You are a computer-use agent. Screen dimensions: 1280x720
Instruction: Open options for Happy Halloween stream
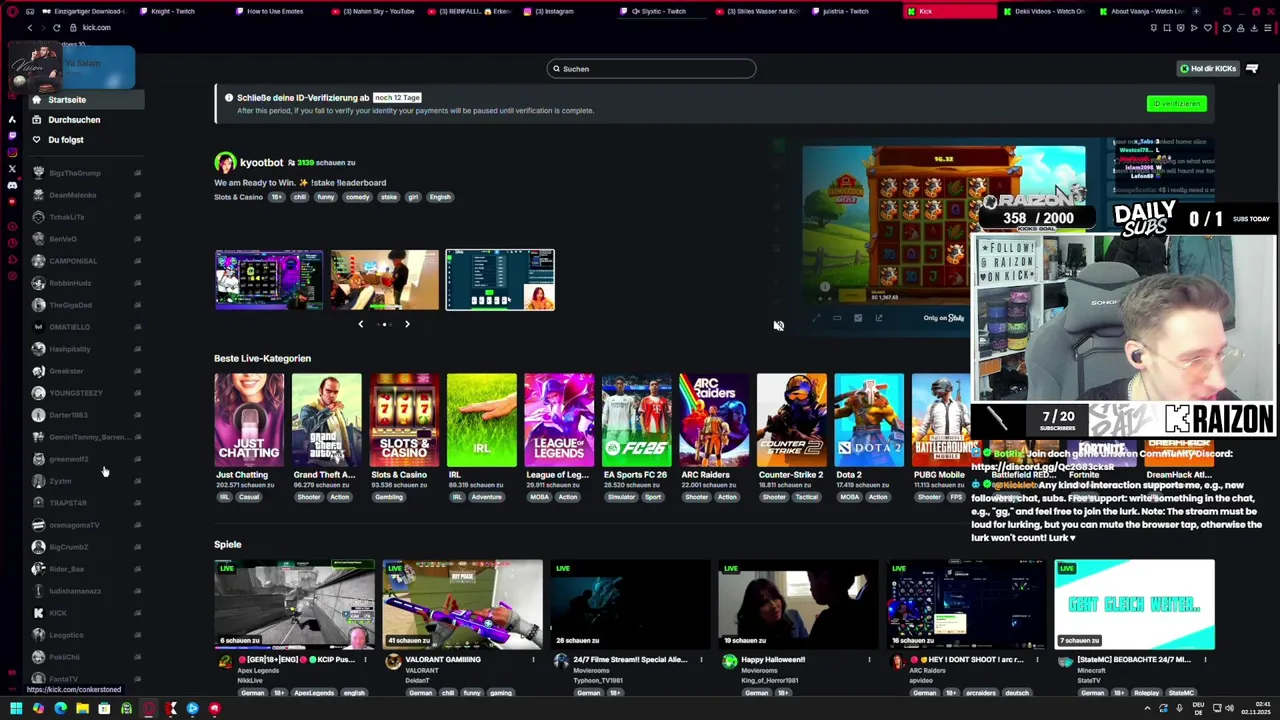pyautogui.click(x=869, y=660)
